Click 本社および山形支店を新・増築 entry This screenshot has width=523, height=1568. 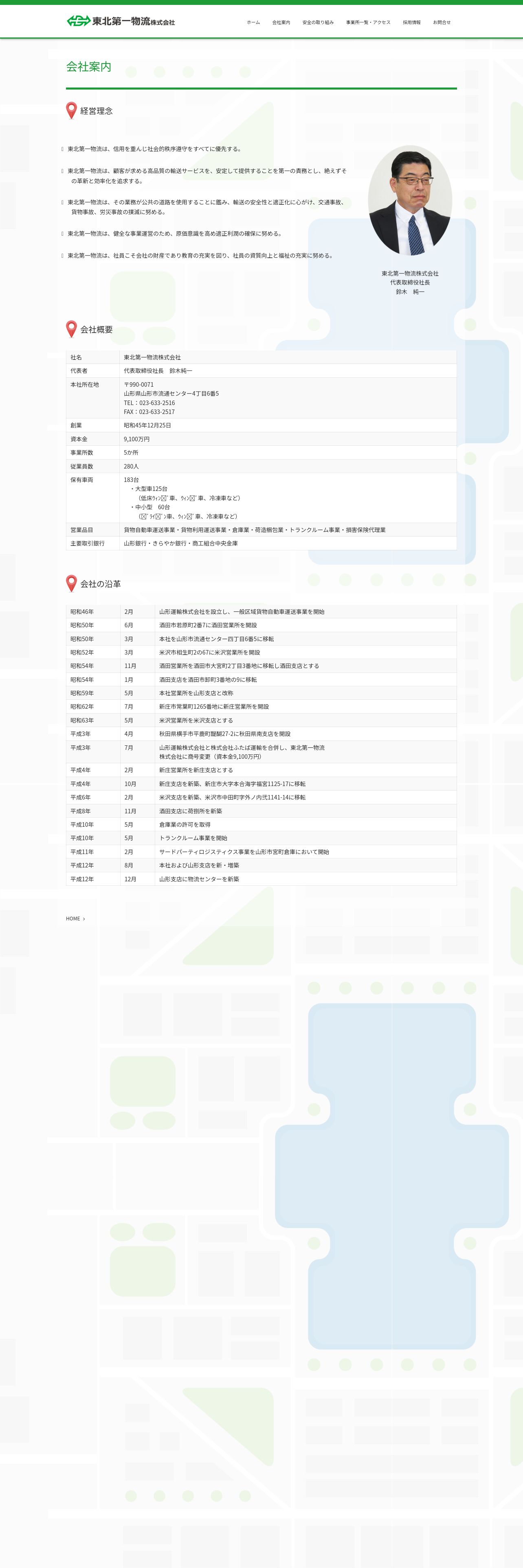point(199,865)
